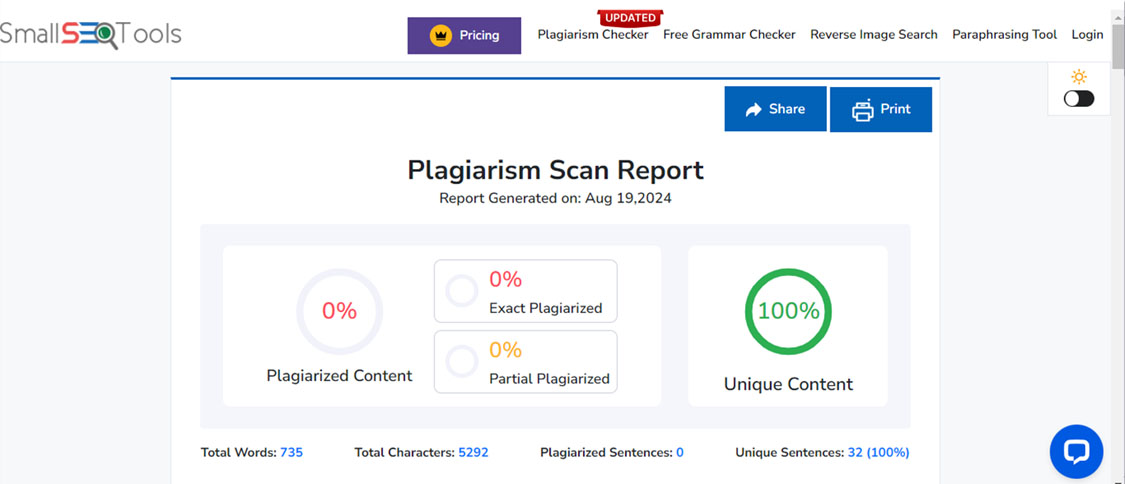Click the SmallSEOTools logo

coord(90,34)
